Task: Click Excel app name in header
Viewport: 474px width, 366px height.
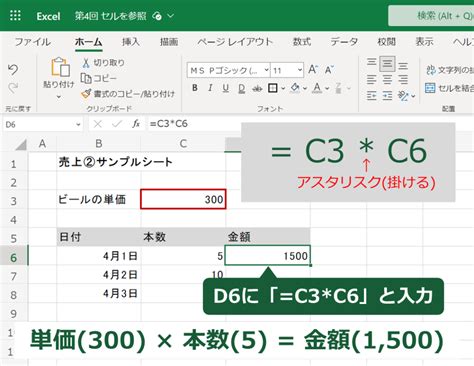Action: (48, 16)
